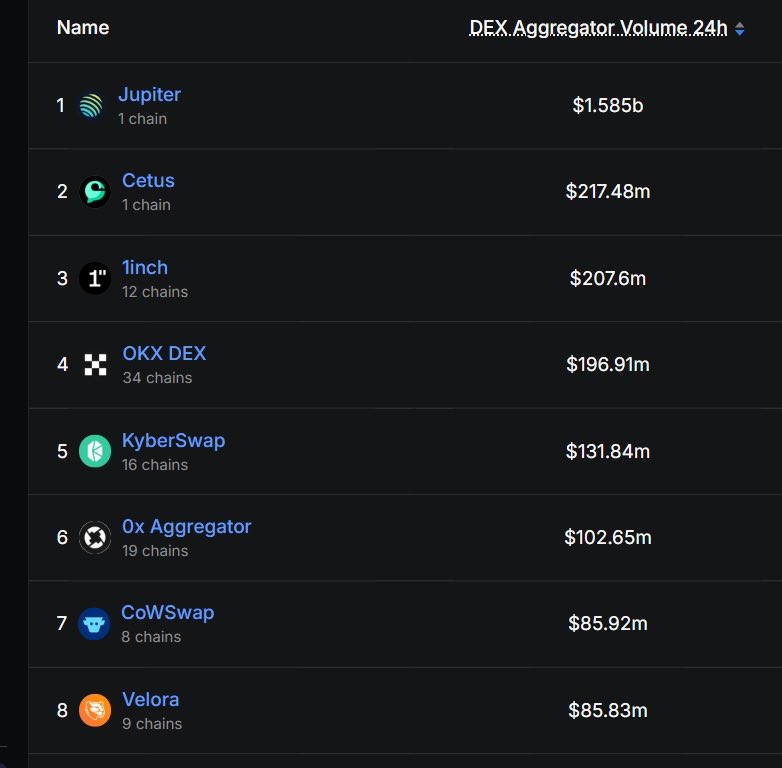Viewport: 782px width, 768px height.
Task: Open the Cetus protocol link
Action: pyautogui.click(x=148, y=181)
